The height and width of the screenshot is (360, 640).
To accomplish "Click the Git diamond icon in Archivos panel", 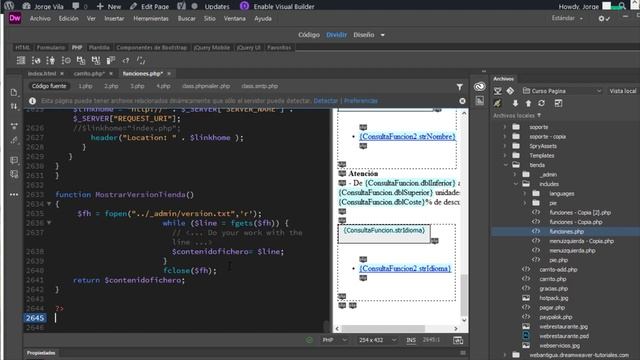I will click(x=510, y=91).
